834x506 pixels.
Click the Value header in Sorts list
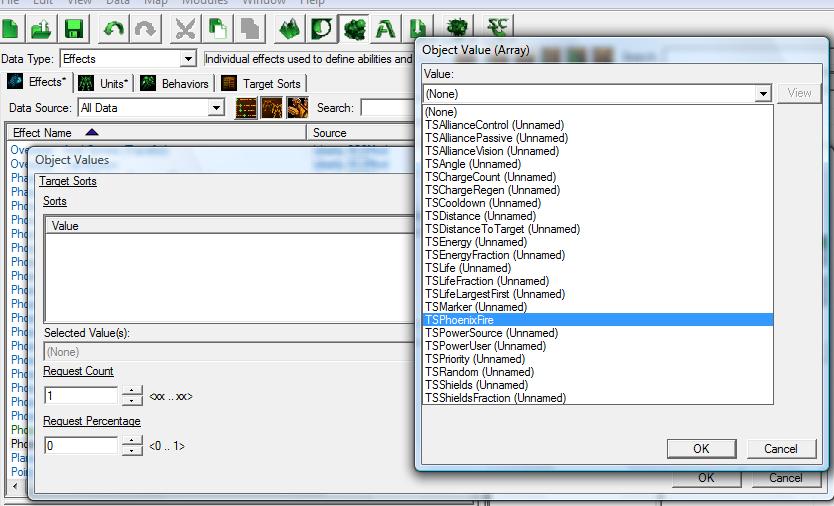pos(231,226)
